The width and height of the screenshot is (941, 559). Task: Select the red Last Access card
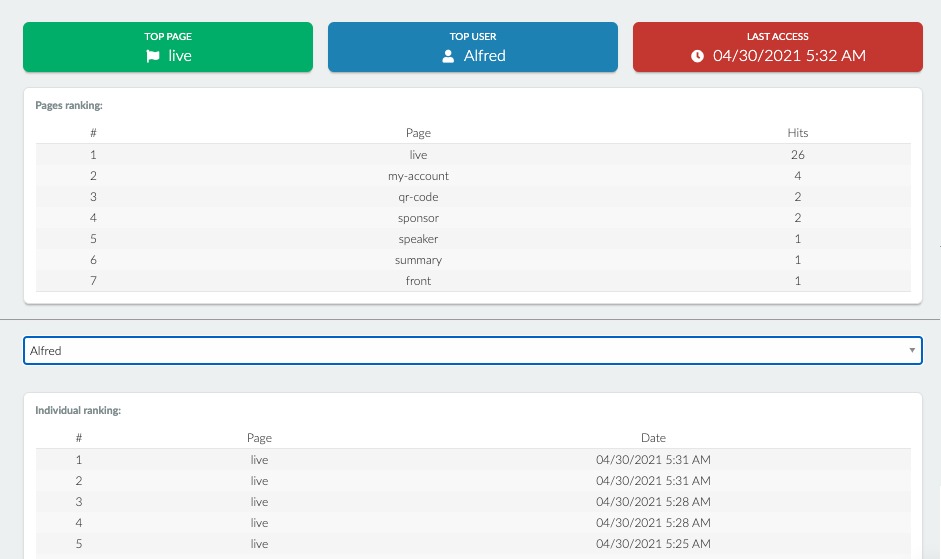tap(778, 47)
